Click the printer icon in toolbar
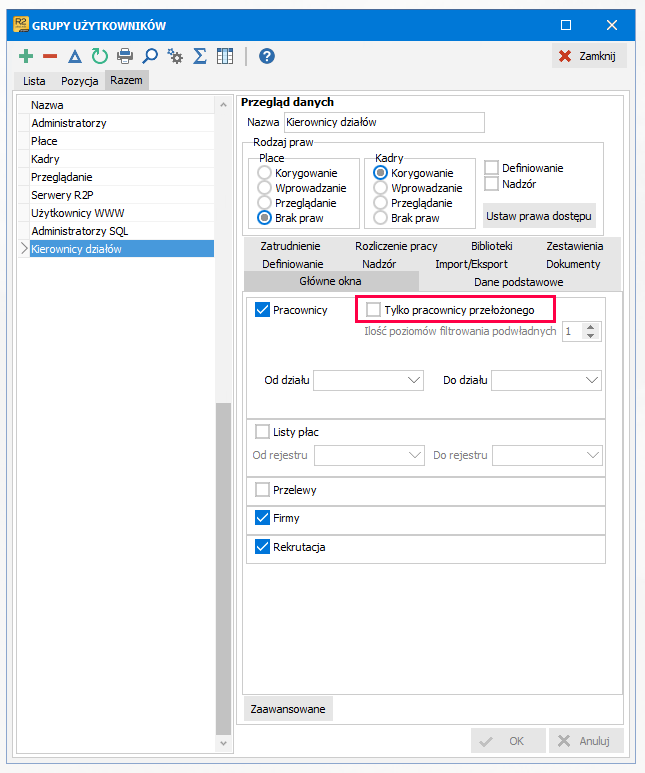 (x=125, y=56)
